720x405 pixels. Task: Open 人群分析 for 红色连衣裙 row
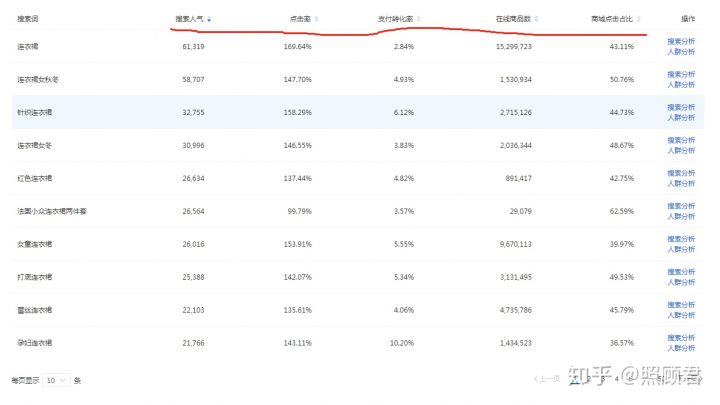click(681, 184)
